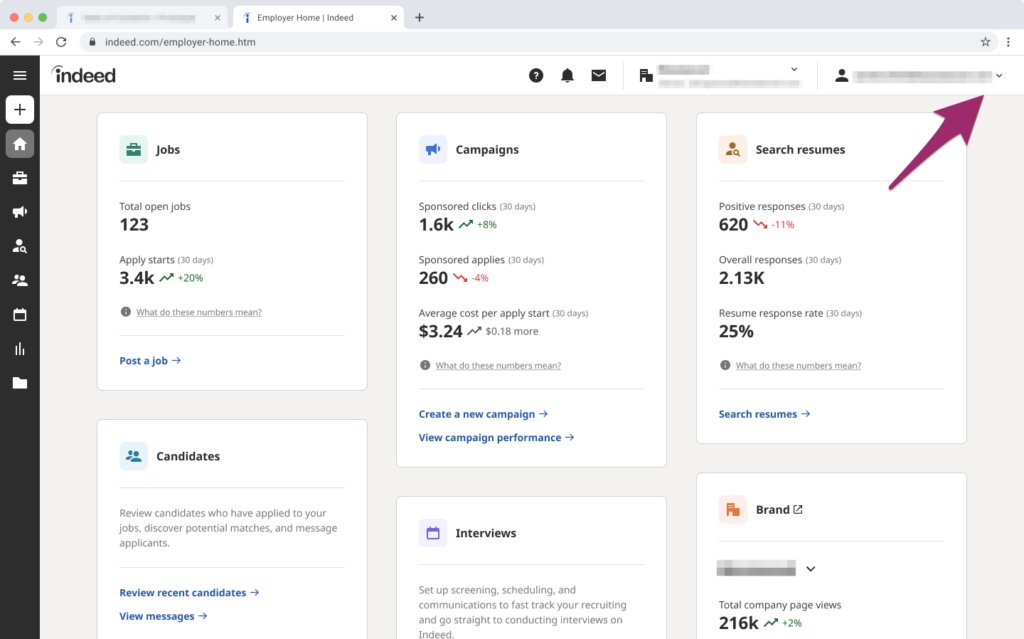The width and height of the screenshot is (1024, 639).
Task: Click the search resumes person-with-magnifier sidebar icon
Action: pyautogui.click(x=20, y=246)
